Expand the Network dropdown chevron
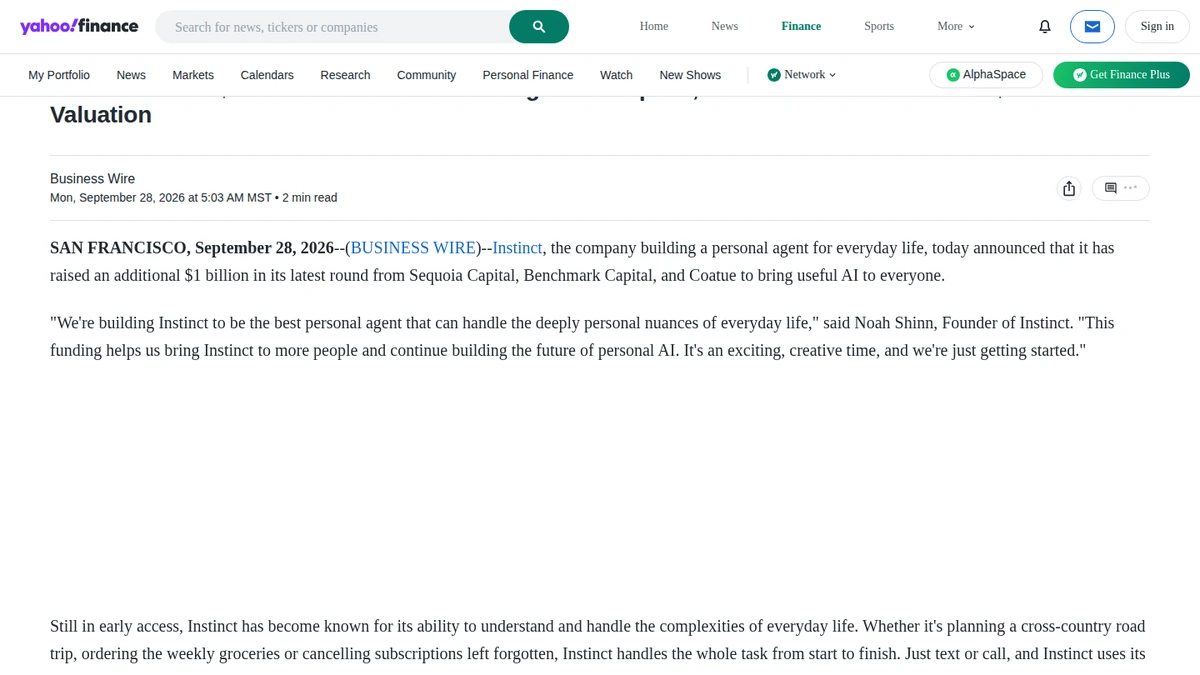 832,75
